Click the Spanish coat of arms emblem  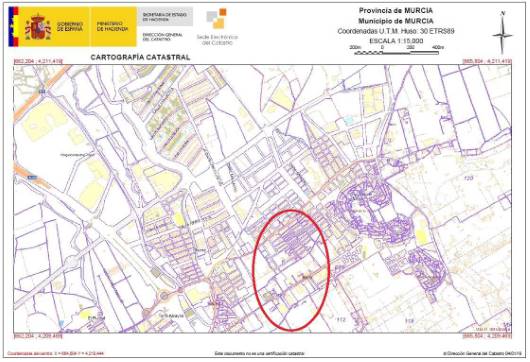[x=38, y=27]
